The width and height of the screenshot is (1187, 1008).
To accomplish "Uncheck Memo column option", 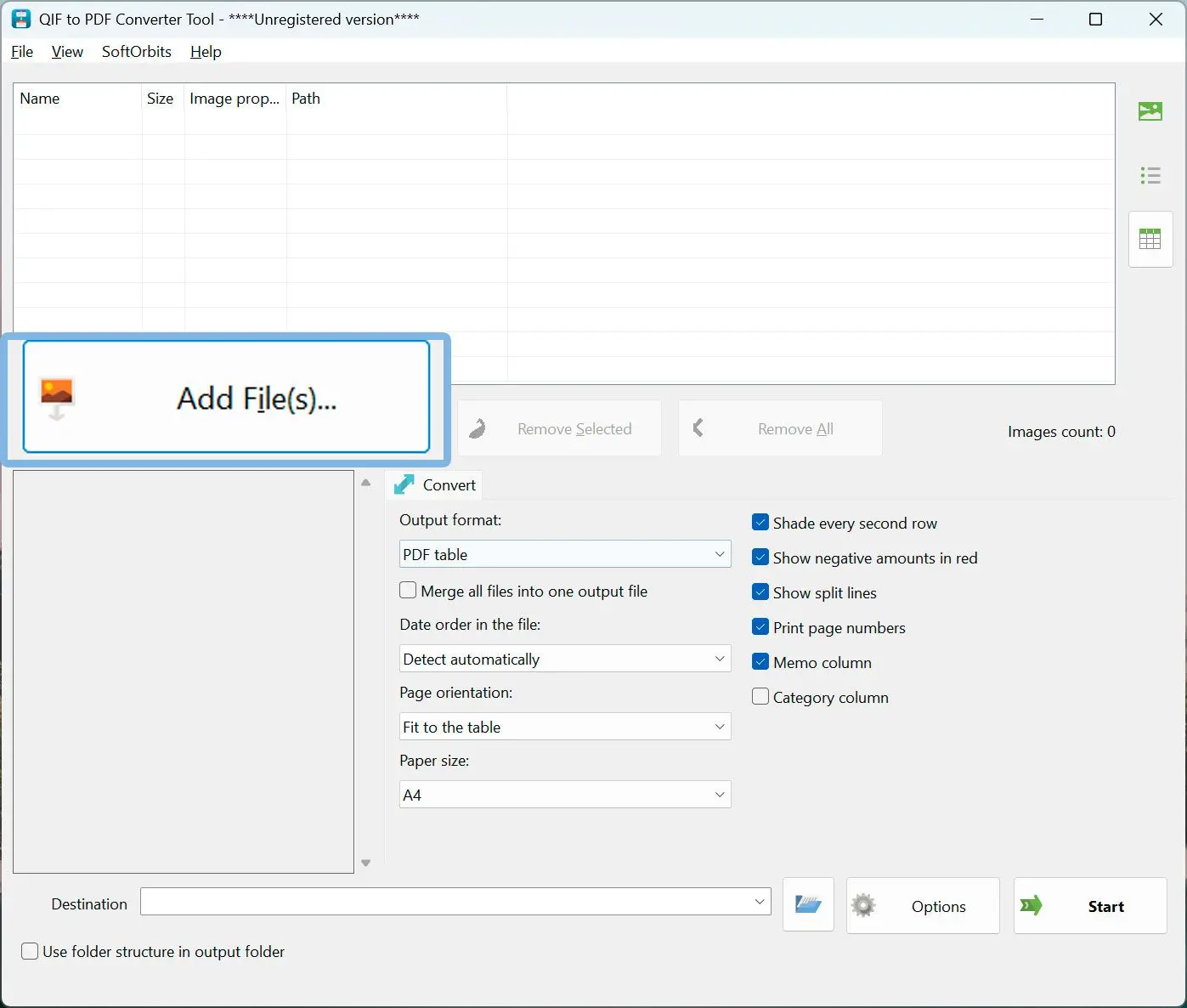I will pos(760,662).
